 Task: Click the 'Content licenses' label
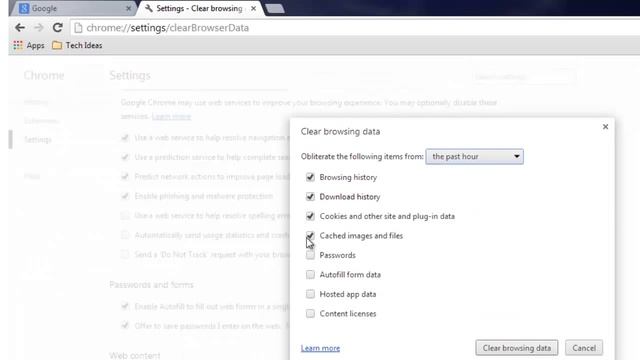[x=348, y=314]
